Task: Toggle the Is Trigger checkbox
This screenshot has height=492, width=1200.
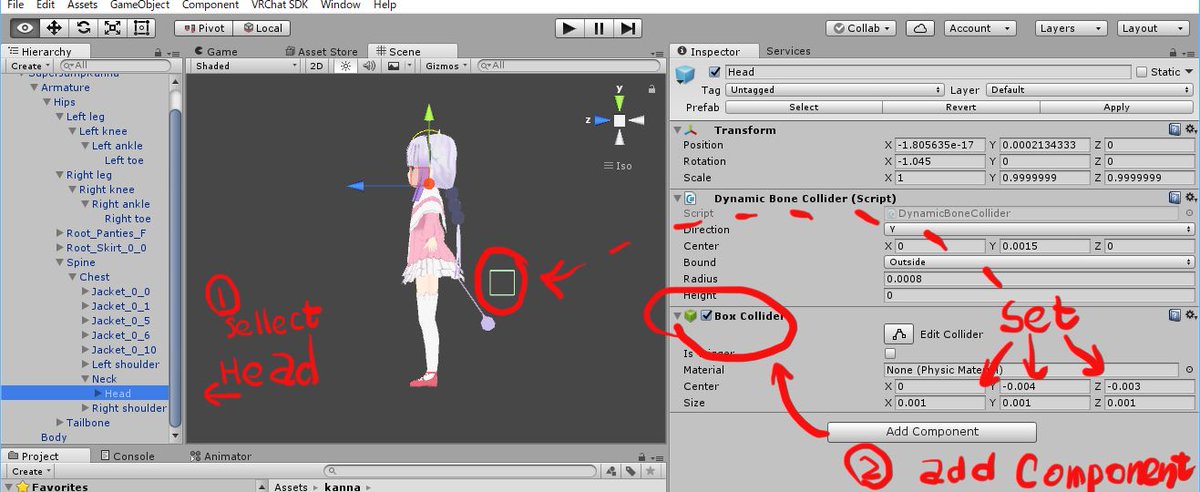Action: click(x=890, y=353)
